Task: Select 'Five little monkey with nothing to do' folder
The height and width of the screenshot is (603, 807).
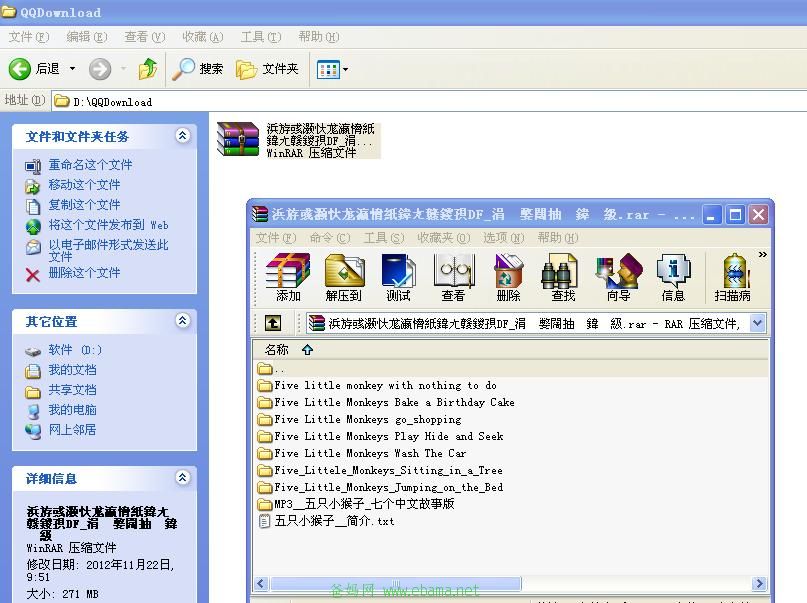Action: (x=377, y=385)
